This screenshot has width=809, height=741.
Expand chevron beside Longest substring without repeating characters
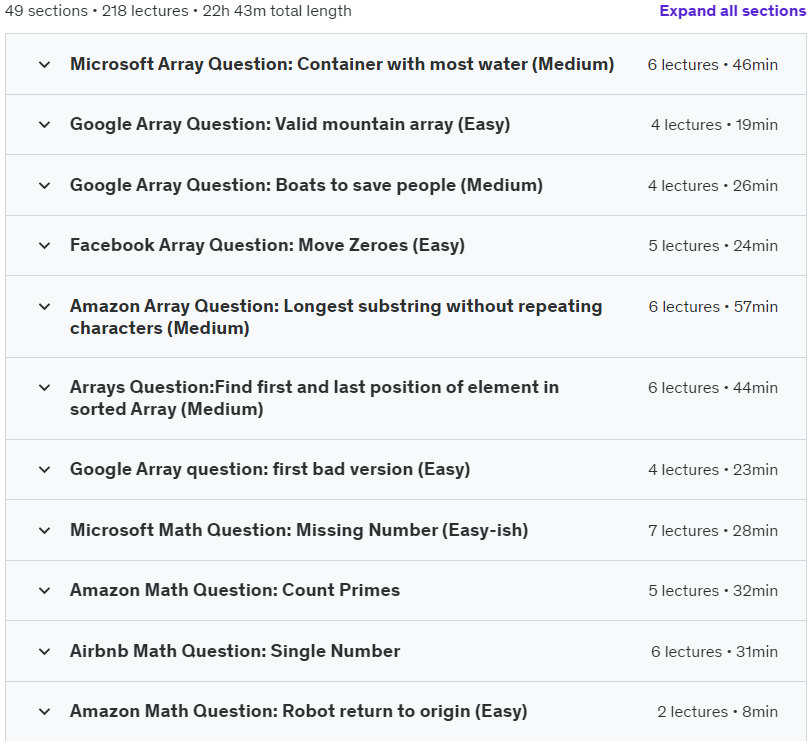point(45,307)
